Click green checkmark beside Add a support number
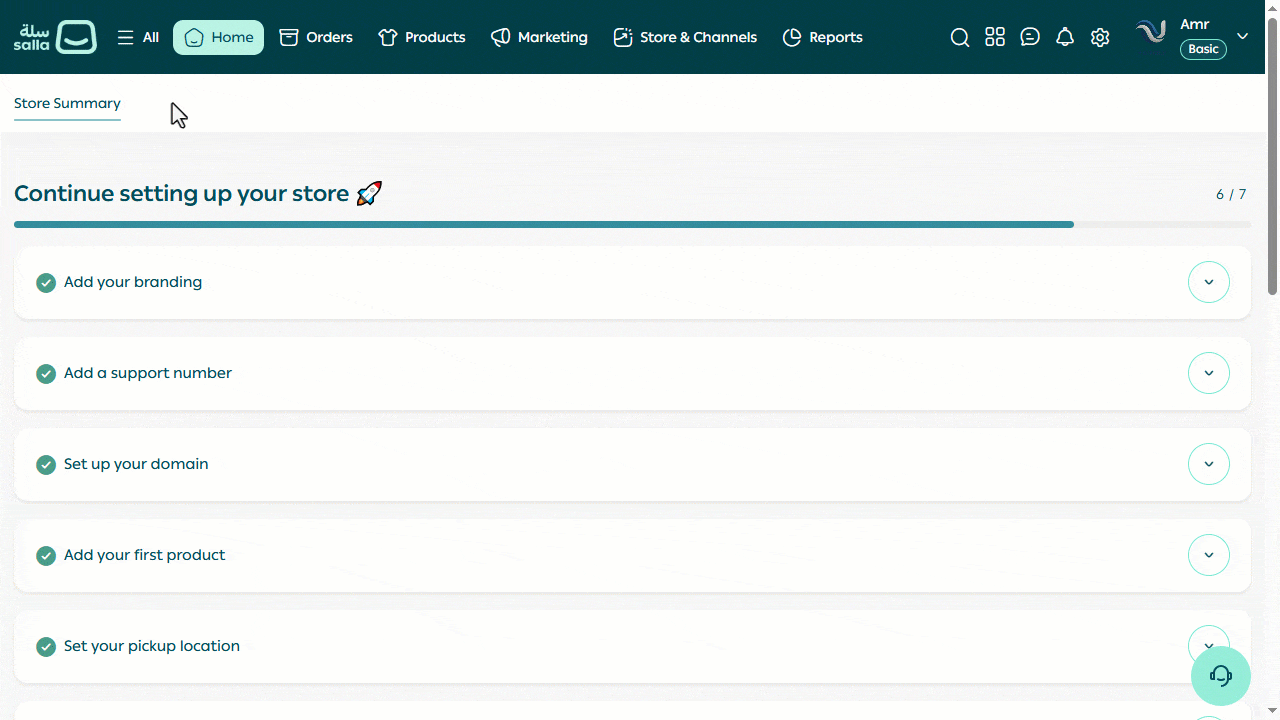 pos(46,374)
